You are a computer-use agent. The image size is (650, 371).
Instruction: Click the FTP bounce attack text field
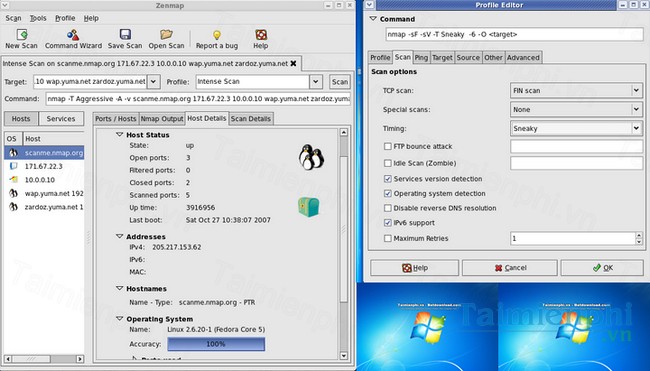[x=577, y=146]
